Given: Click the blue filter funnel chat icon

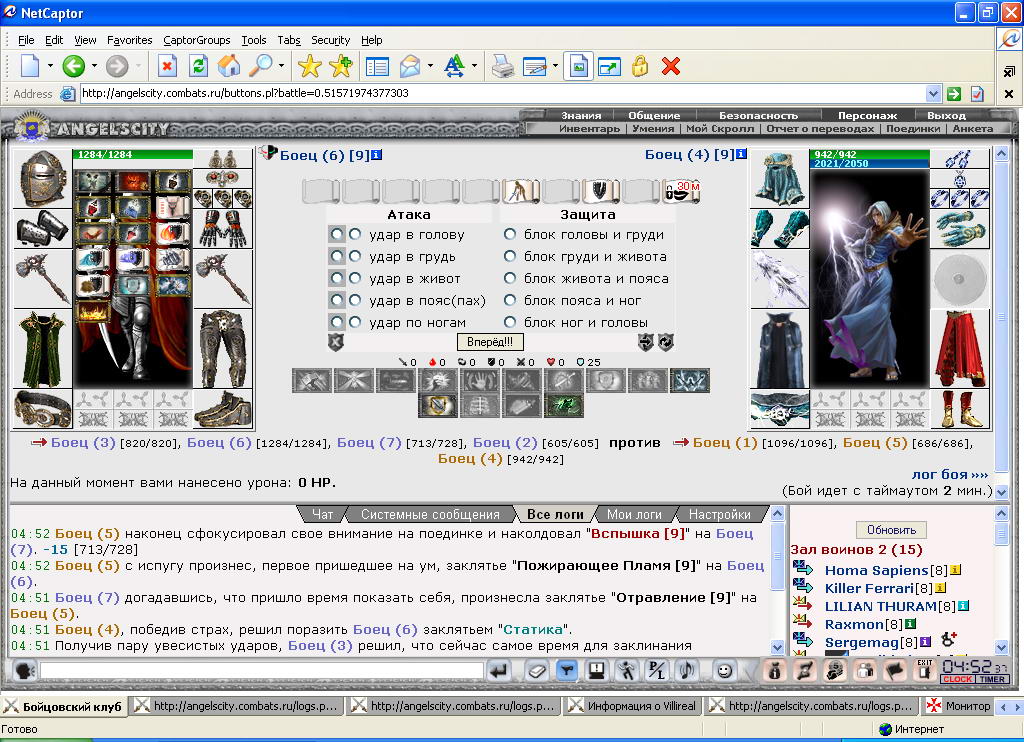Looking at the screenshot, I should (567, 671).
